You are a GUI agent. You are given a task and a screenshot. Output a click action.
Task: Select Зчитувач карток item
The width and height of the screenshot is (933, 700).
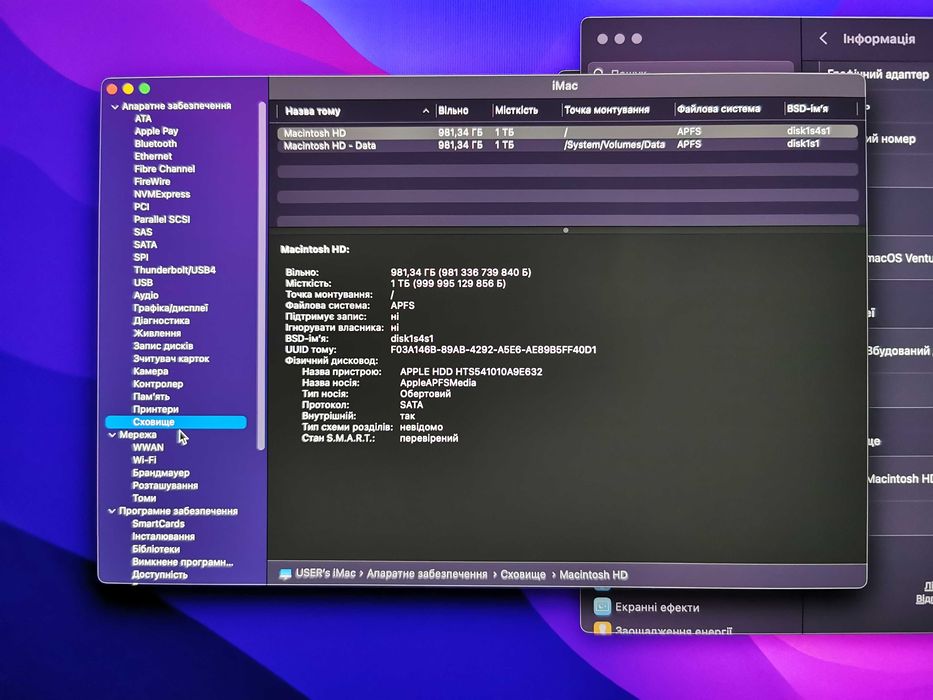tap(171, 358)
